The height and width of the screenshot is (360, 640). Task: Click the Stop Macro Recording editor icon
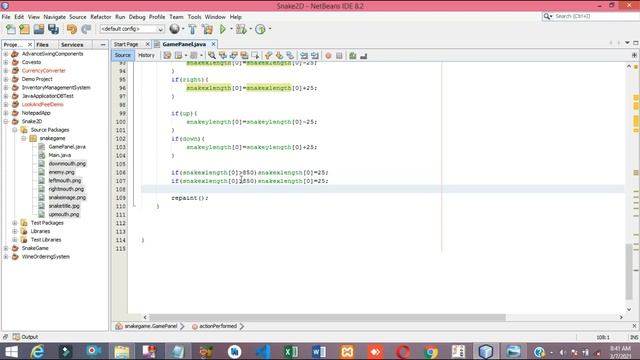click(339, 55)
